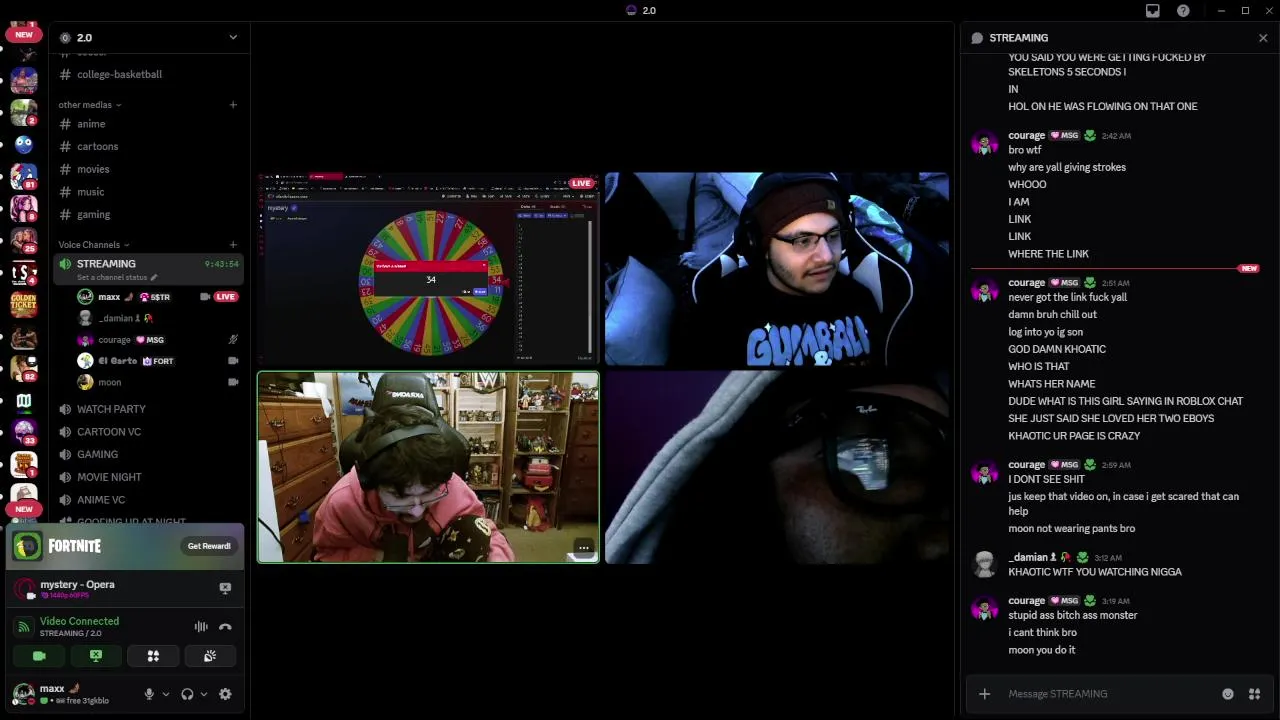The image size is (1280, 720).
Task: Open maxx user profile panel
Action: click(70, 694)
